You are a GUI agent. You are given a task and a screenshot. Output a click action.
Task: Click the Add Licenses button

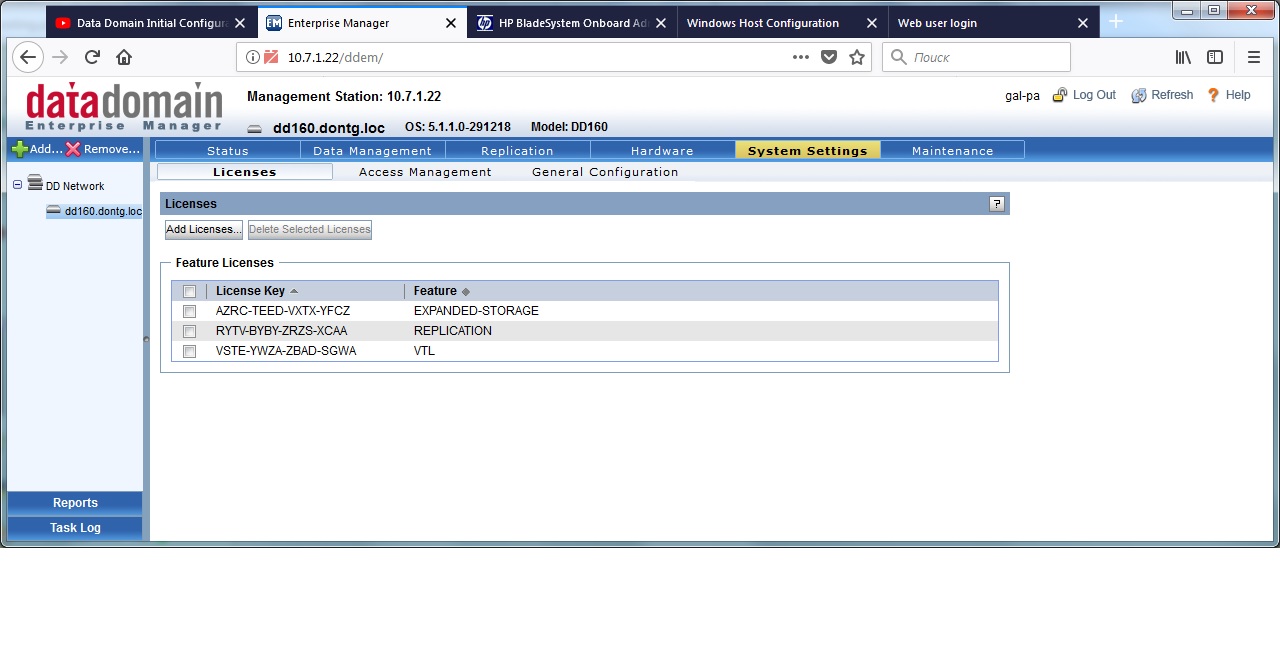pyautogui.click(x=204, y=230)
